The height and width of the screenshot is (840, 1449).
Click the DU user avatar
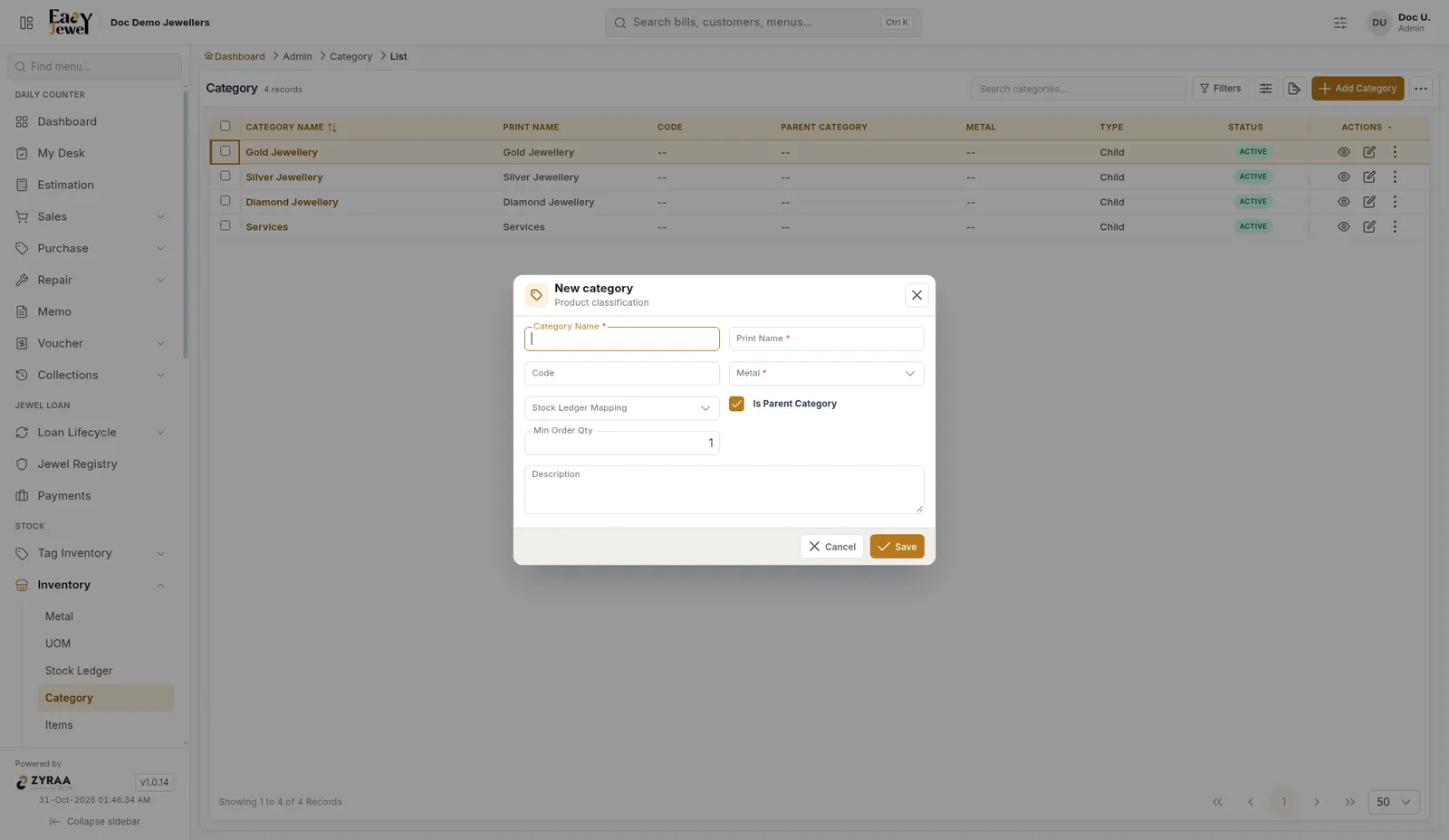pyautogui.click(x=1379, y=23)
